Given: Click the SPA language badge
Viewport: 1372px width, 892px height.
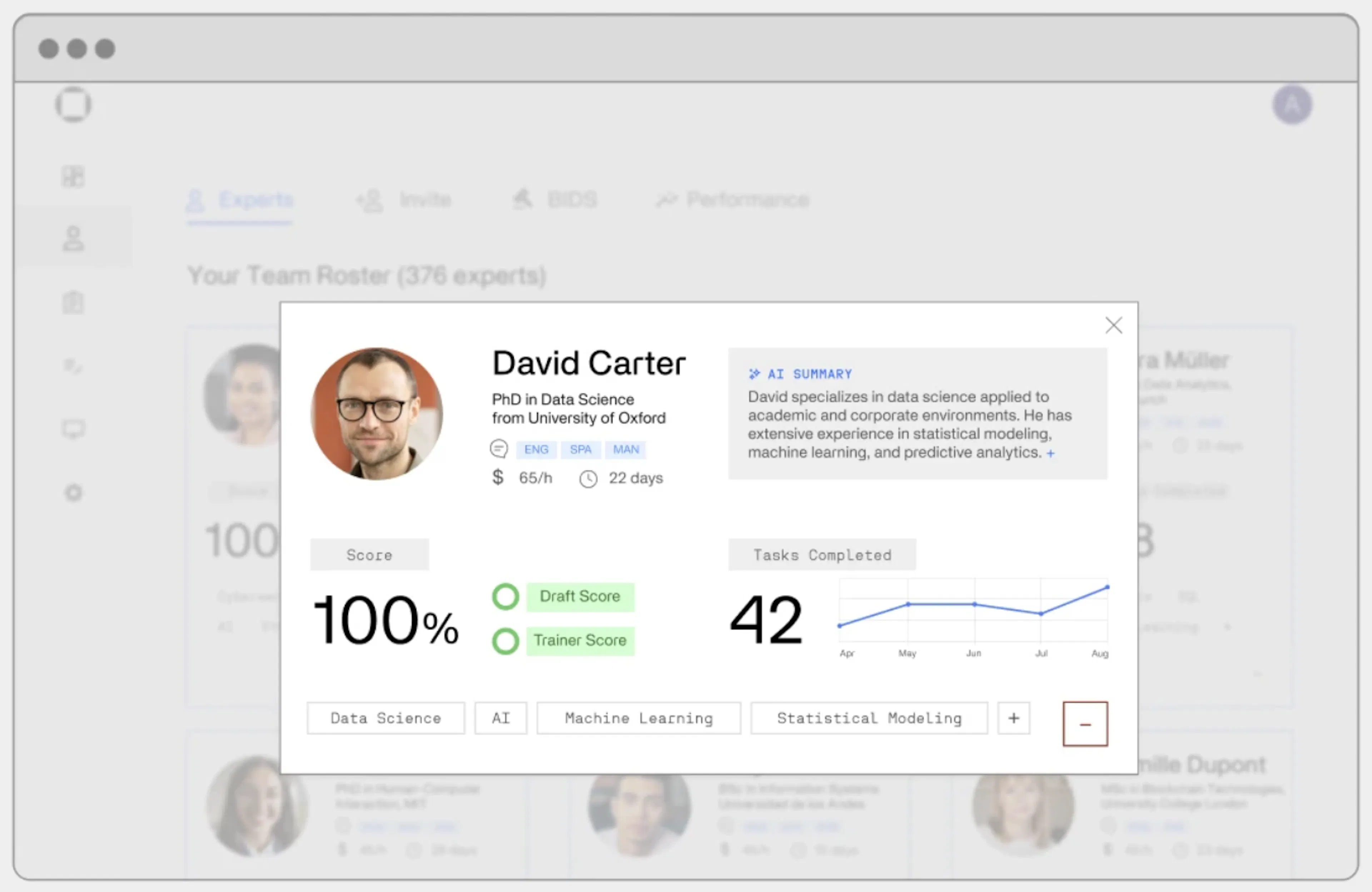Looking at the screenshot, I should tap(581, 449).
